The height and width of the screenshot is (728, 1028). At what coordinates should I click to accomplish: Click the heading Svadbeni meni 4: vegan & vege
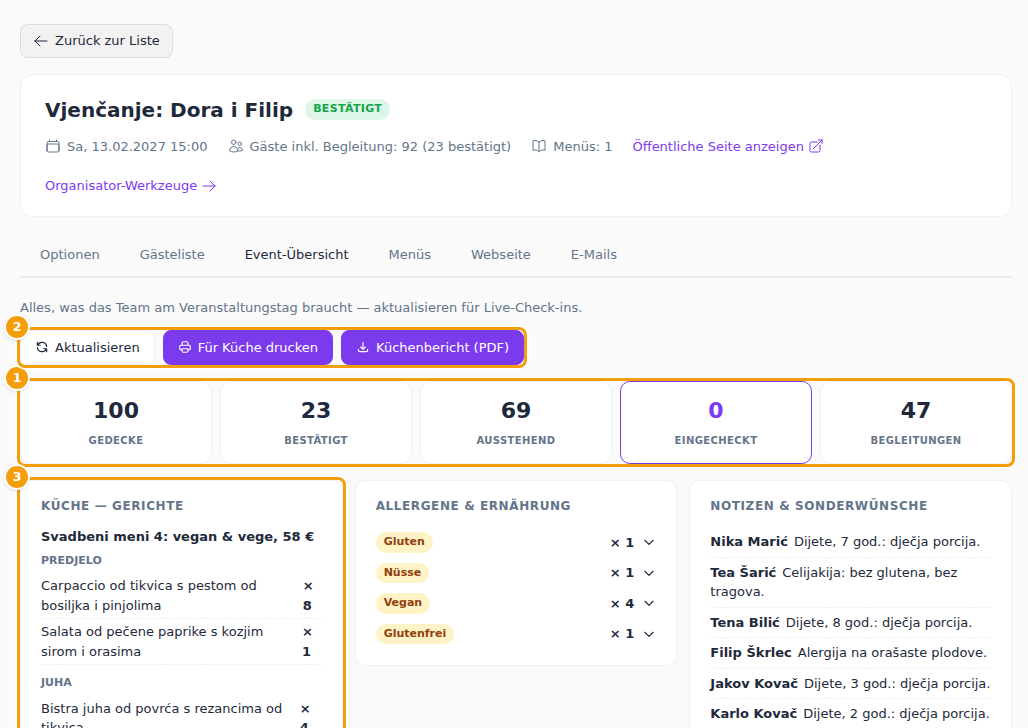tap(178, 536)
